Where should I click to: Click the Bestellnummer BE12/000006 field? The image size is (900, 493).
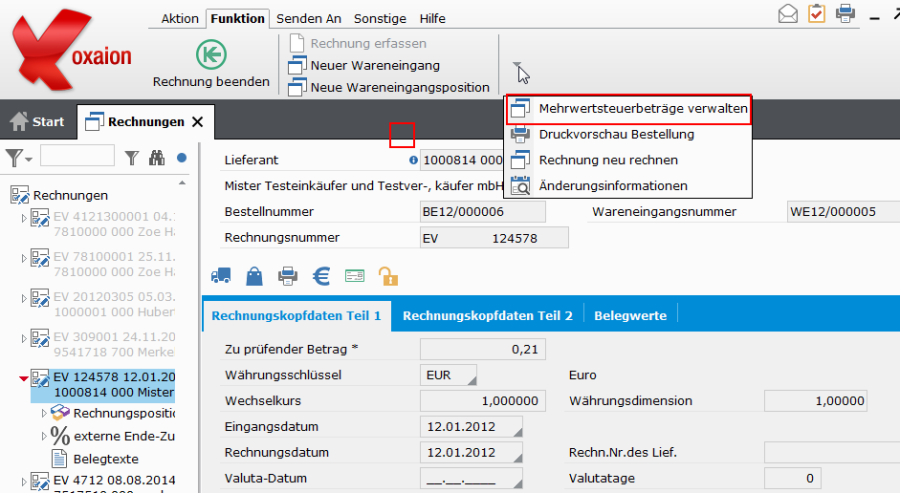(x=483, y=212)
